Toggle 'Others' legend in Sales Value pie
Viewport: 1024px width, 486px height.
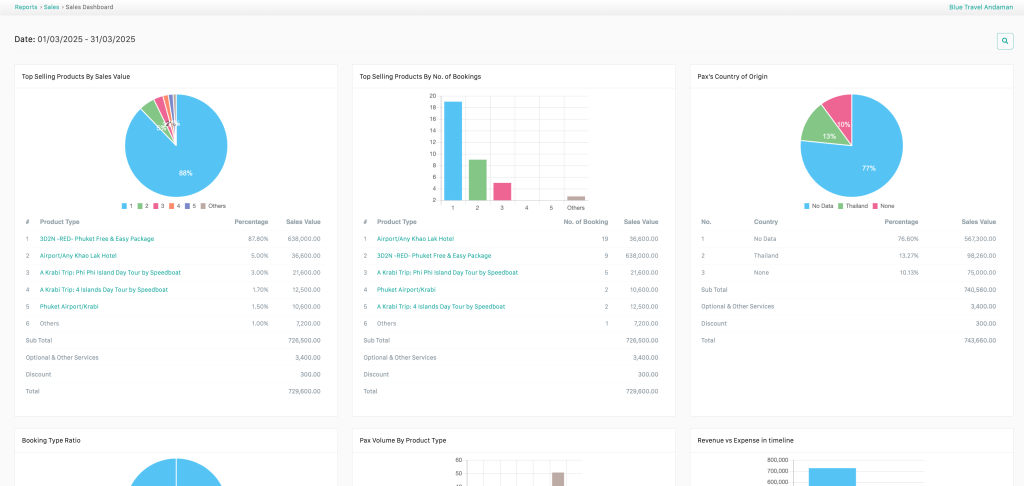(212, 205)
